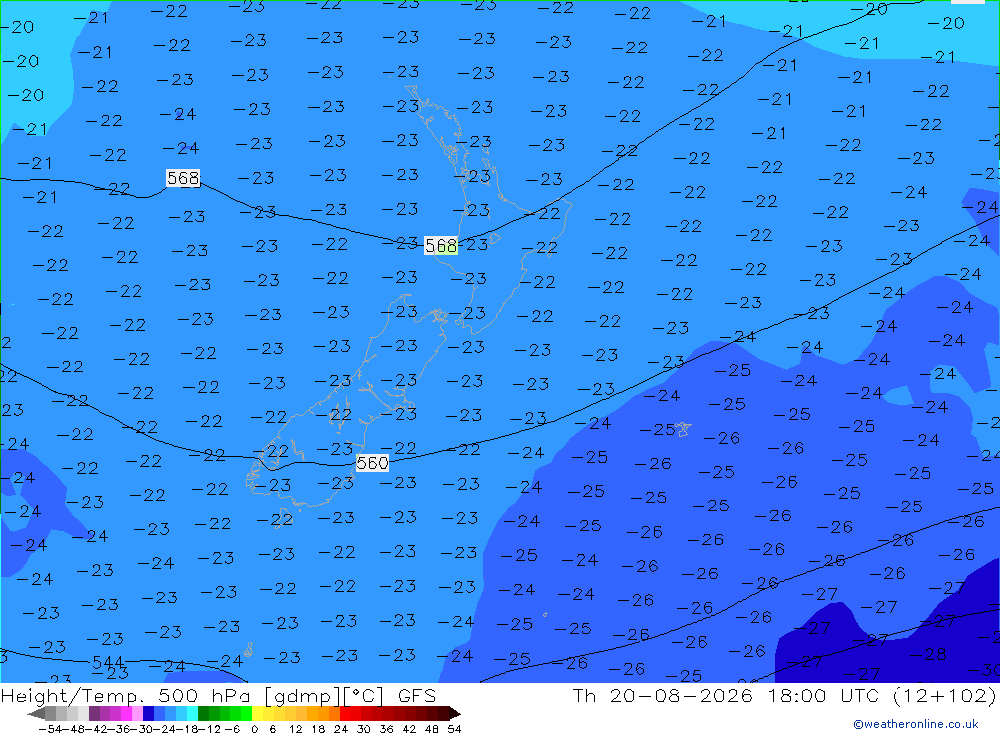The height and width of the screenshot is (733, 1000).
Task: Pick the dark blue -30 legend swatch
Action: coord(148,713)
